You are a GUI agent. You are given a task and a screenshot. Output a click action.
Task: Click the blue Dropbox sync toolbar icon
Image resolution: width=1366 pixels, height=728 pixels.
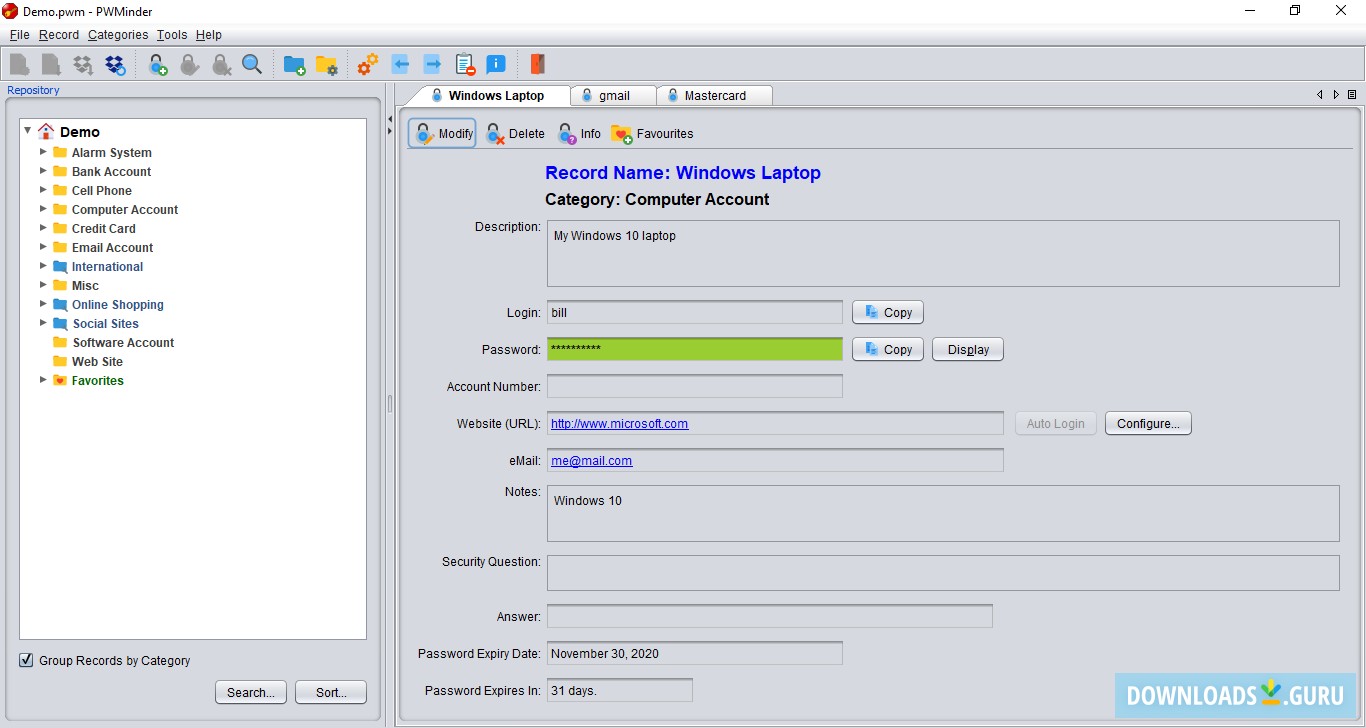pos(116,65)
